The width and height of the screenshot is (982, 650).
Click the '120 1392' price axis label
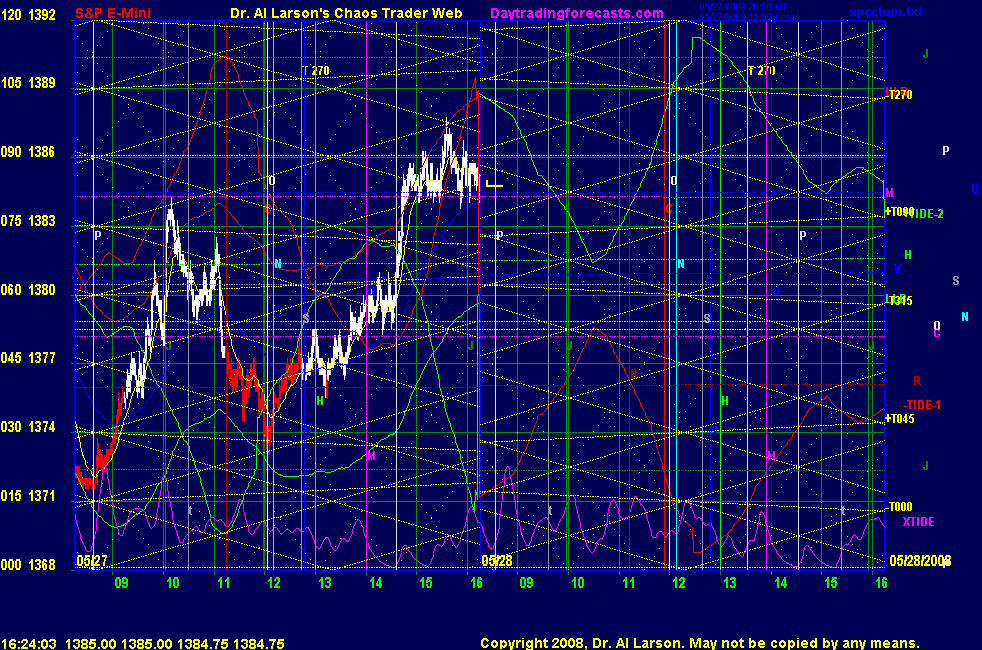(x=28, y=14)
